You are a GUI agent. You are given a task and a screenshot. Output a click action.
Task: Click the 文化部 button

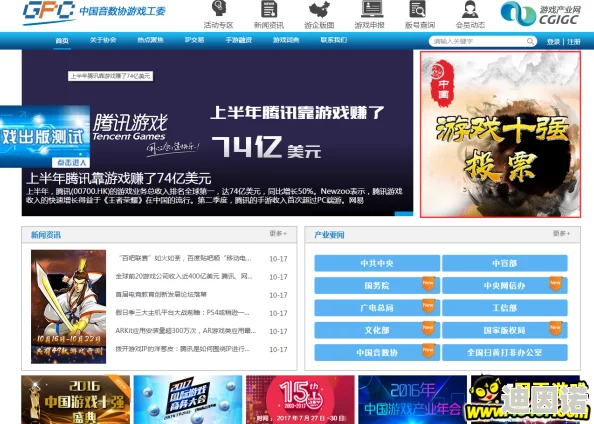pyautogui.click(x=377, y=330)
